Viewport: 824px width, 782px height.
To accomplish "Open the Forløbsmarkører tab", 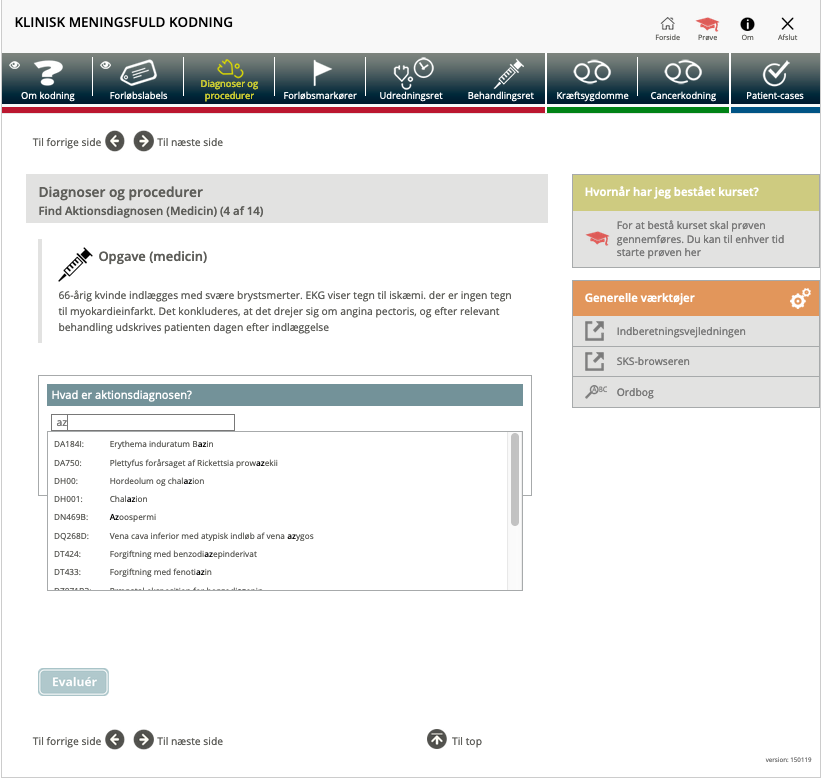I will click(x=320, y=80).
